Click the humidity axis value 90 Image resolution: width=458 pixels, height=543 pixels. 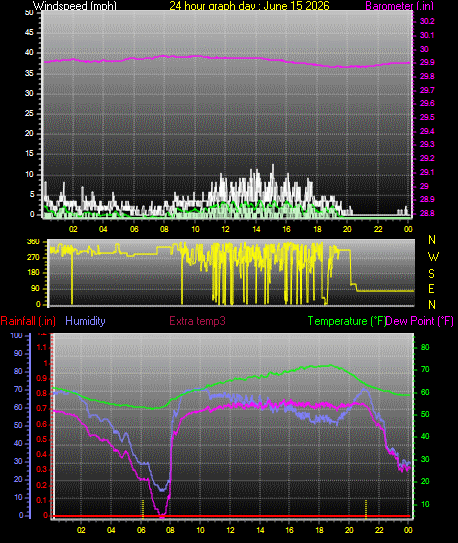pos(18,353)
